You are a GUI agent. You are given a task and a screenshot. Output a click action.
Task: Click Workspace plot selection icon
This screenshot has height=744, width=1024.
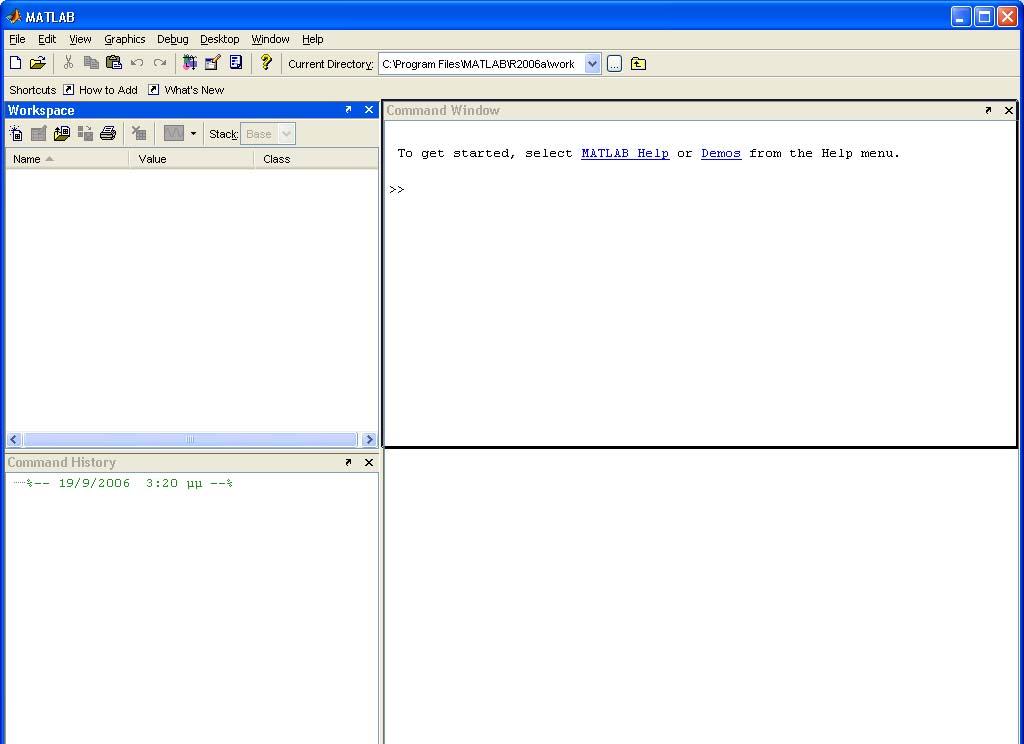coord(174,134)
